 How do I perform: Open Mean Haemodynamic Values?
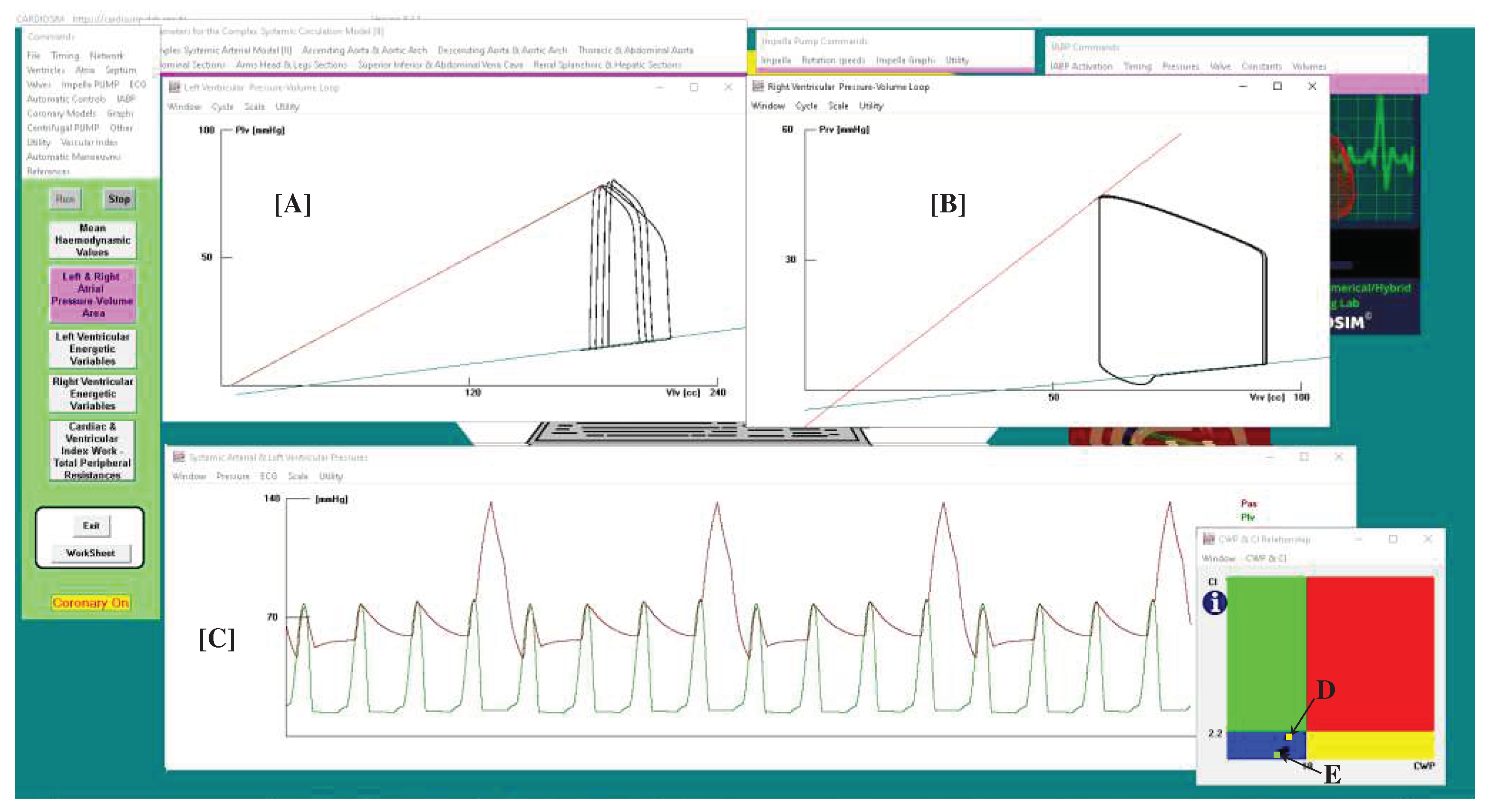point(93,239)
